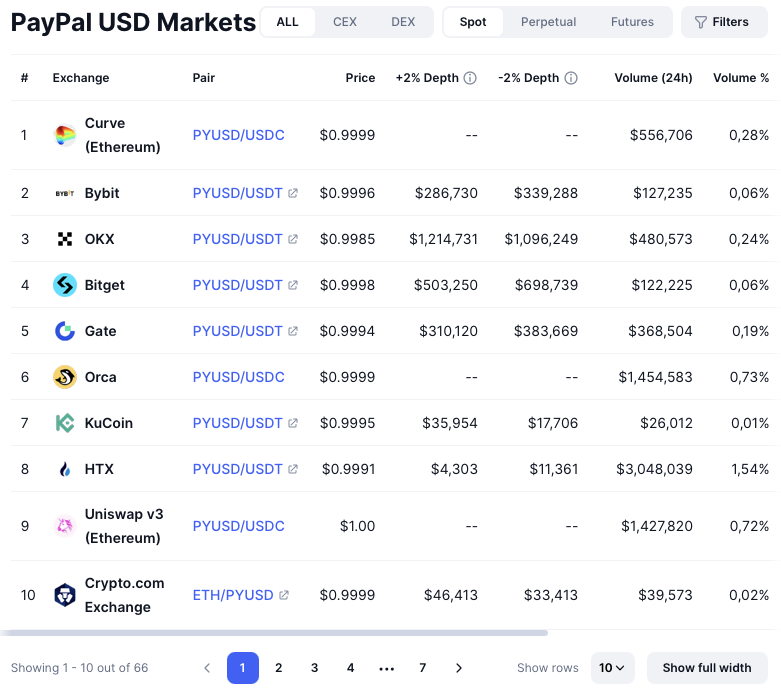Open the -2% Depth info icon

point(571,78)
